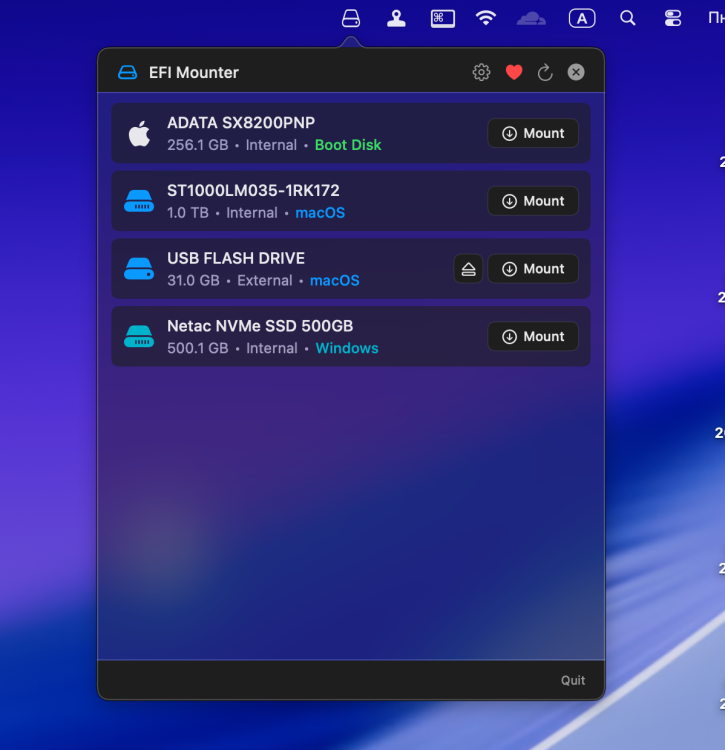Refresh the disk list
Image resolution: width=725 pixels, height=750 pixels.
tap(545, 72)
